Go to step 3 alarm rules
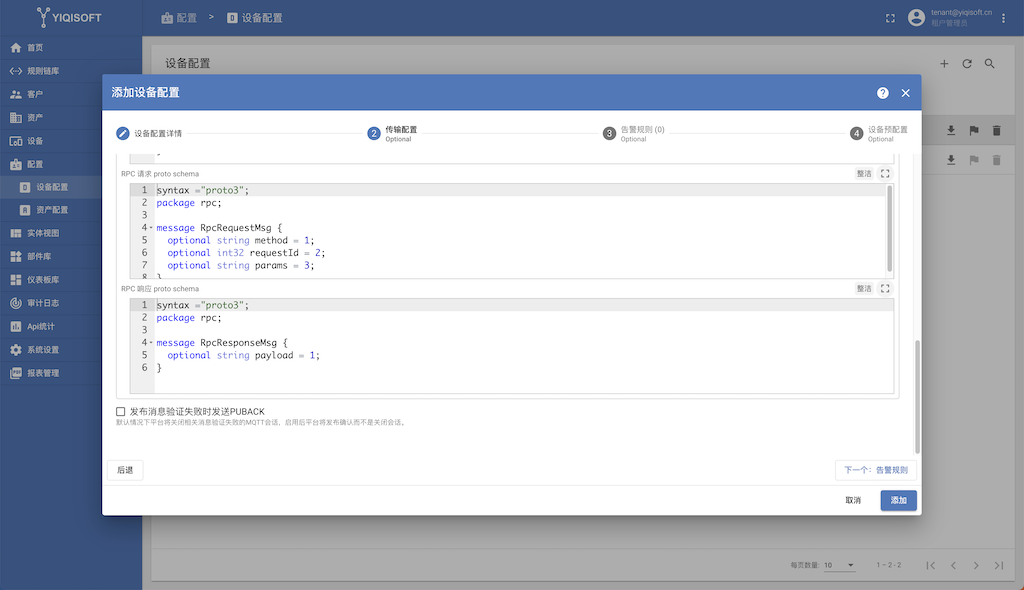The width and height of the screenshot is (1024, 590). [633, 133]
